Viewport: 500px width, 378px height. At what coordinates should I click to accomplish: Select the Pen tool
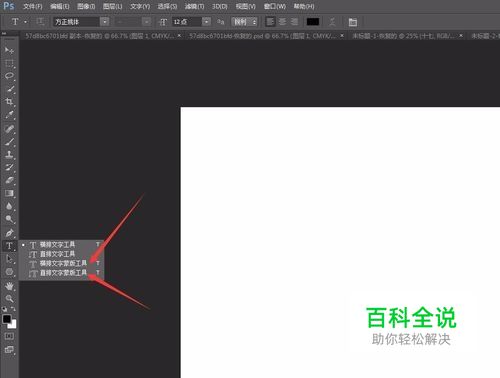[x=9, y=233]
